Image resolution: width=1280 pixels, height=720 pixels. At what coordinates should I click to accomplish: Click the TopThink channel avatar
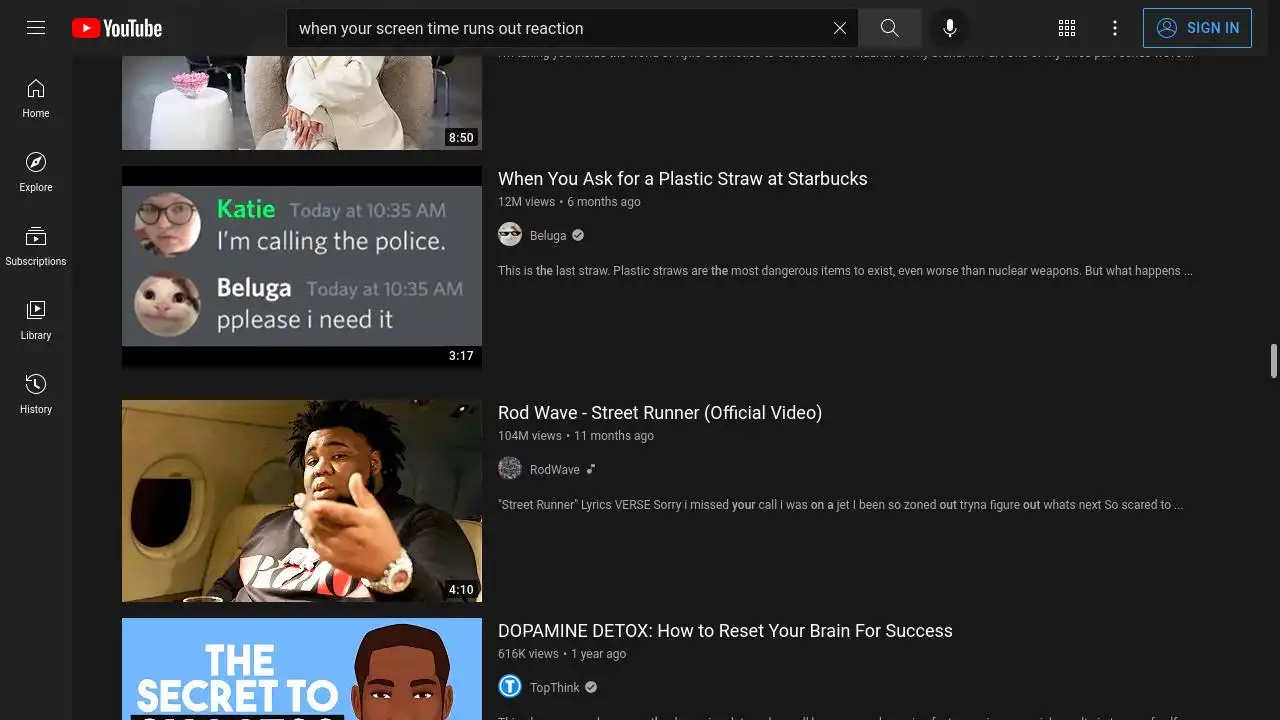510,687
